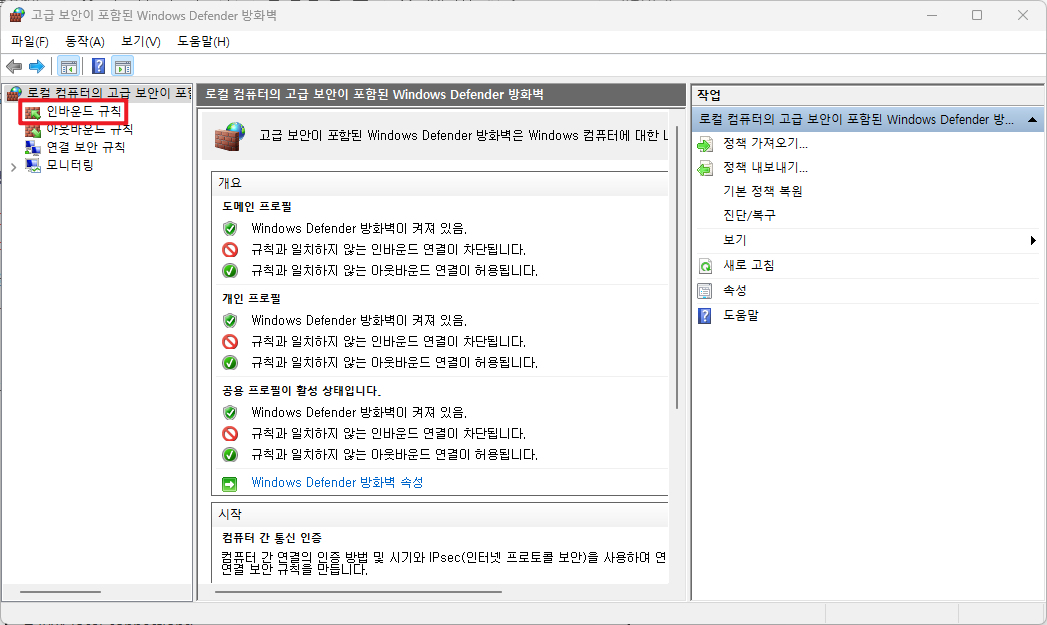
Task: Click the 속성 properties icon
Action: pos(705,291)
